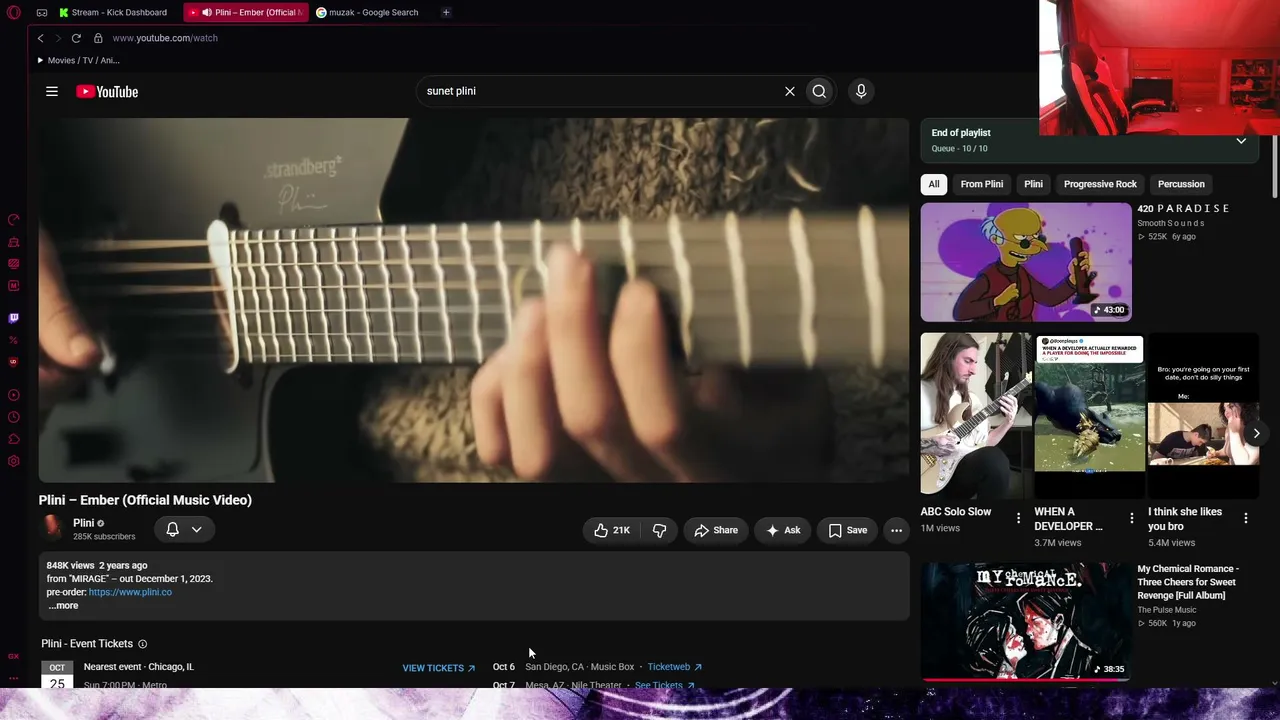Focus the www.youtube.com/watch address bar

(x=165, y=38)
